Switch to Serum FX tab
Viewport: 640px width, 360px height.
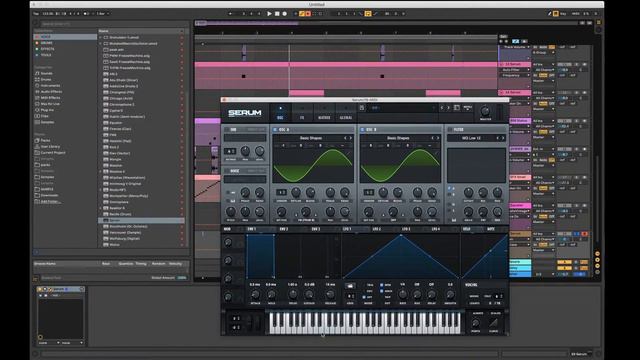pyautogui.click(x=302, y=113)
